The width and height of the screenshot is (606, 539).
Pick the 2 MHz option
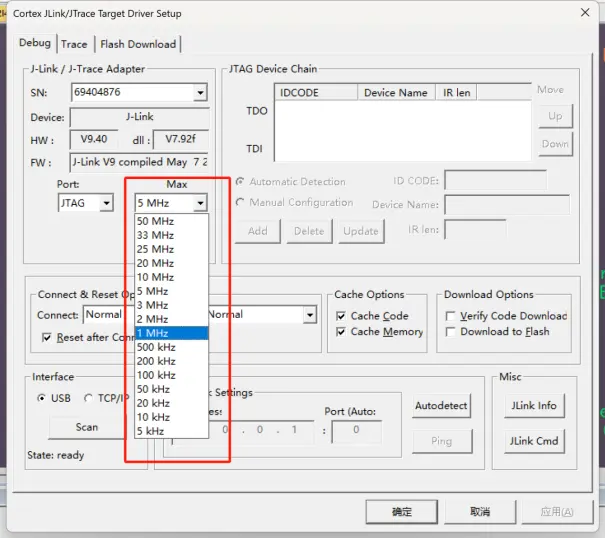coord(171,319)
